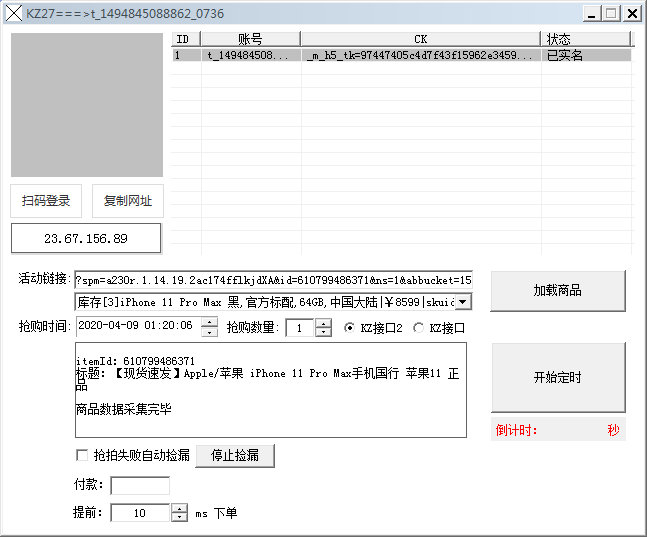
Task: Click the 付款 input field
Action: click(x=140, y=485)
